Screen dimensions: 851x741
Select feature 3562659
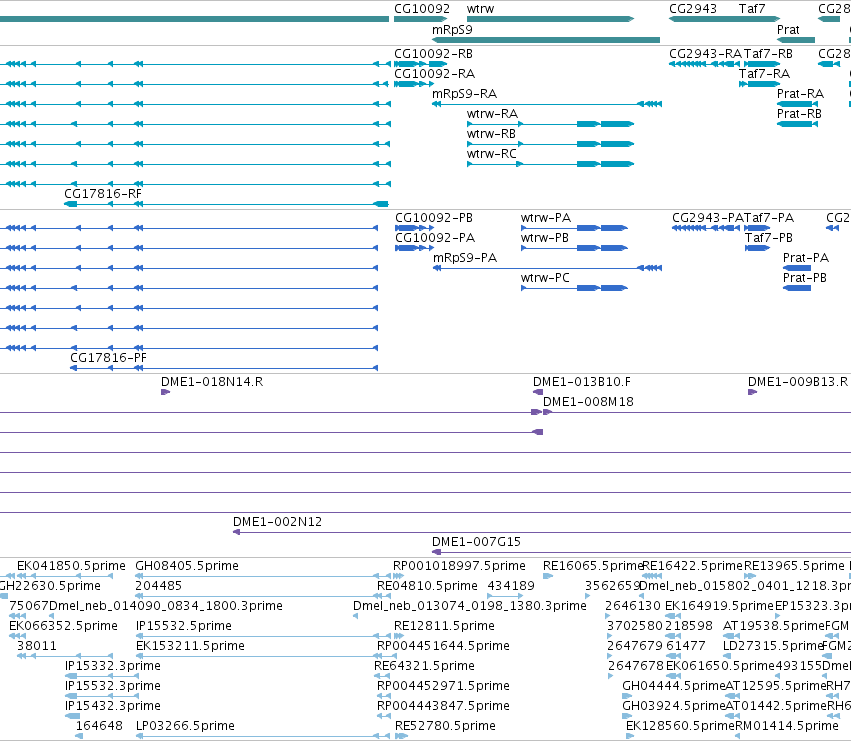(x=612, y=586)
